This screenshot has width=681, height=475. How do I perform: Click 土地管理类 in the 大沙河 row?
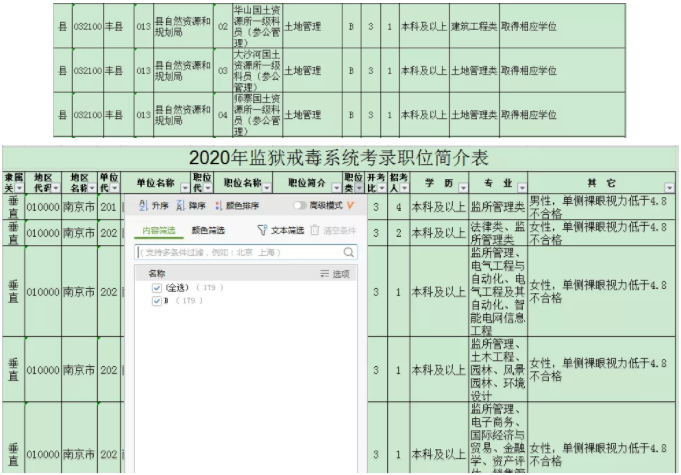[x=474, y=70]
